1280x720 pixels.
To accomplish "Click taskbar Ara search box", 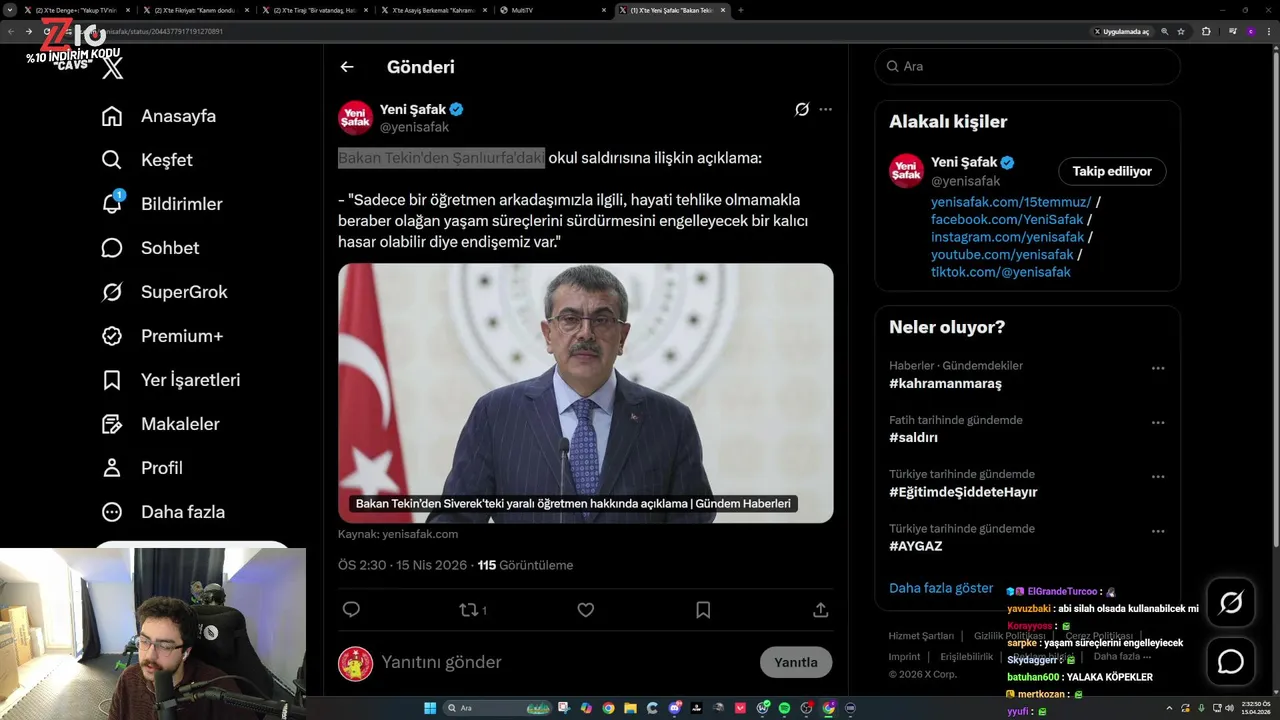I will click(497, 708).
